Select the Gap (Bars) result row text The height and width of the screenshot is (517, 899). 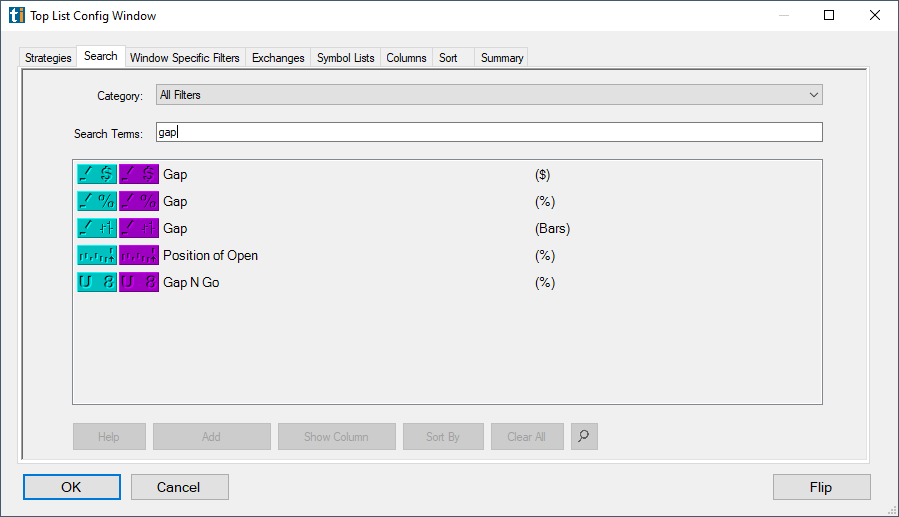click(x=175, y=228)
